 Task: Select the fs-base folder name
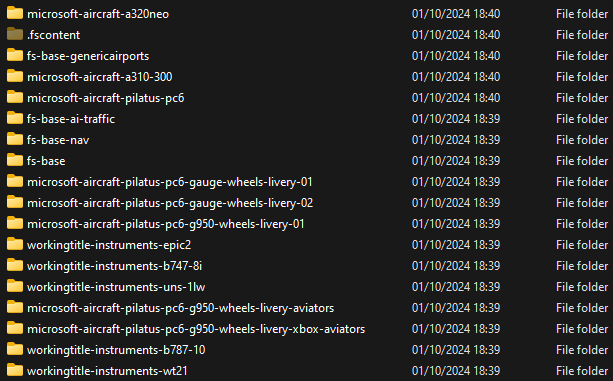[46, 161]
